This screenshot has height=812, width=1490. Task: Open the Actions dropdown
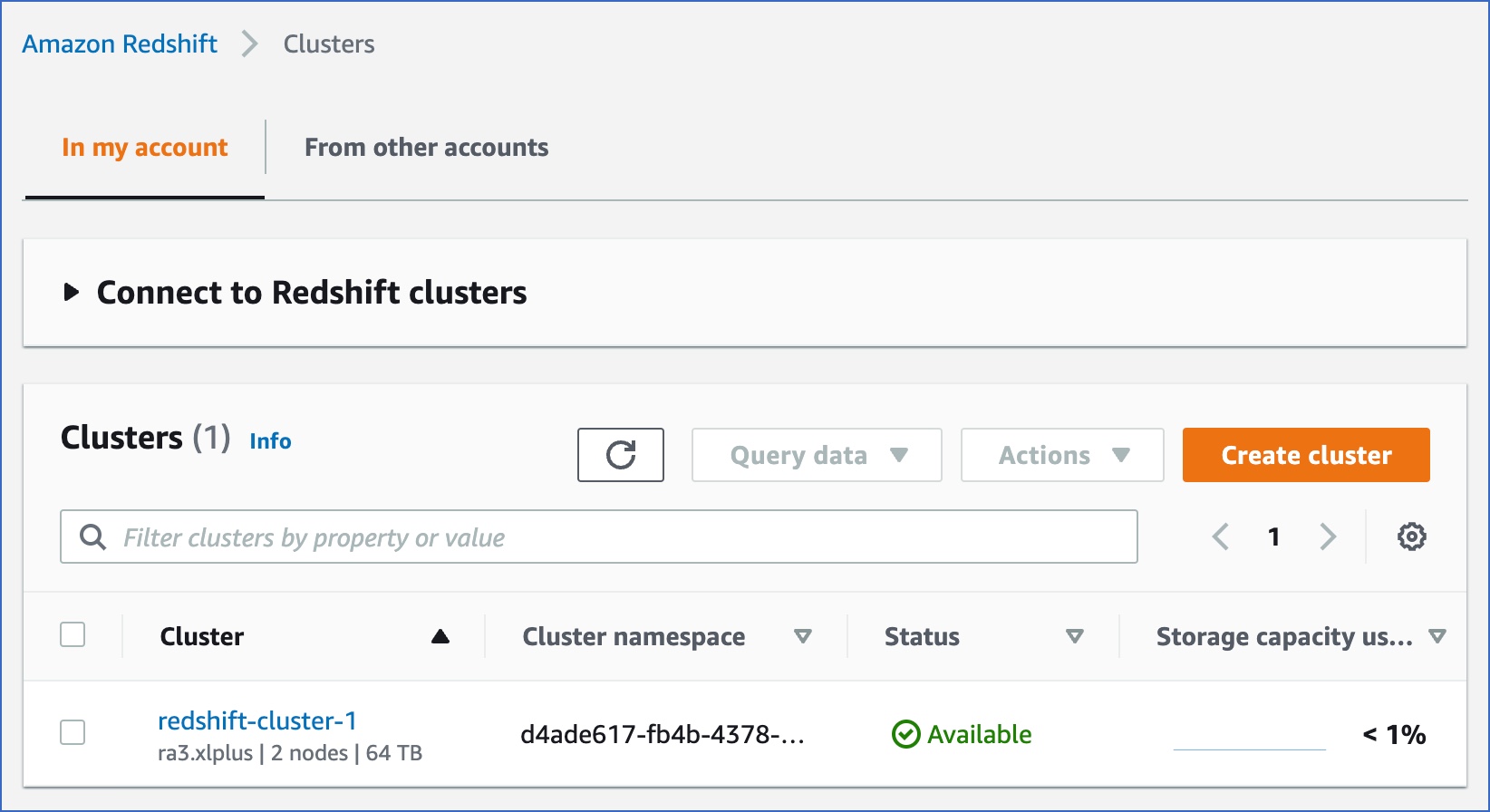pos(1062,455)
